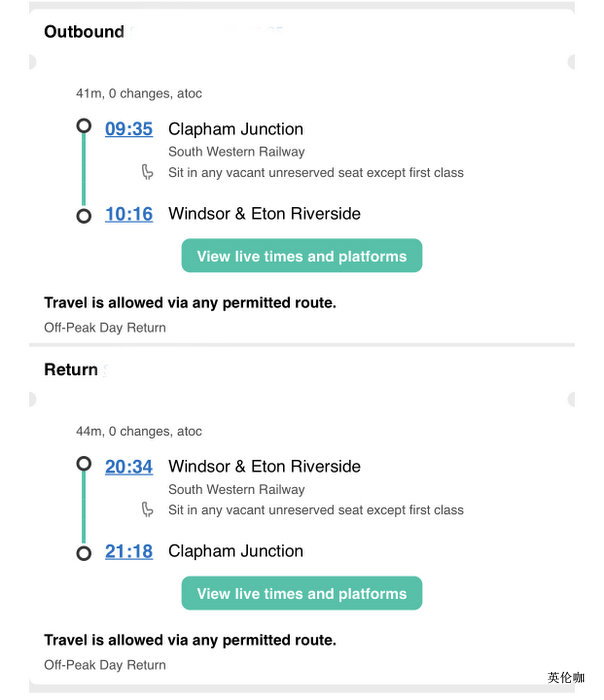Open the 10:16 arrival time link
604x700 pixels.
pos(129,214)
